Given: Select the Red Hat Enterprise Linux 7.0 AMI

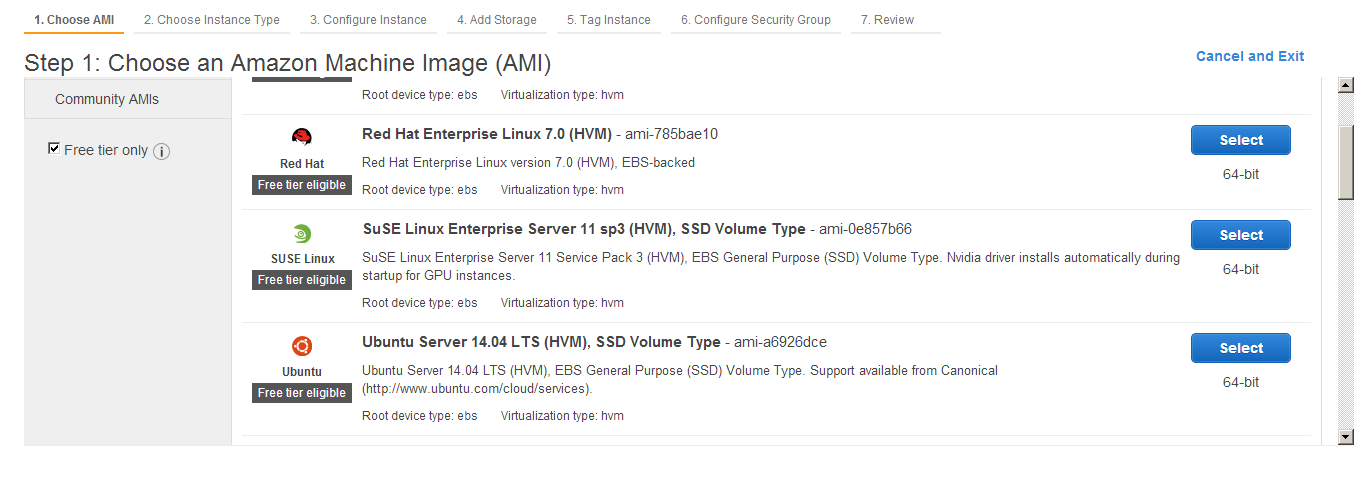Looking at the screenshot, I should point(1241,140).
